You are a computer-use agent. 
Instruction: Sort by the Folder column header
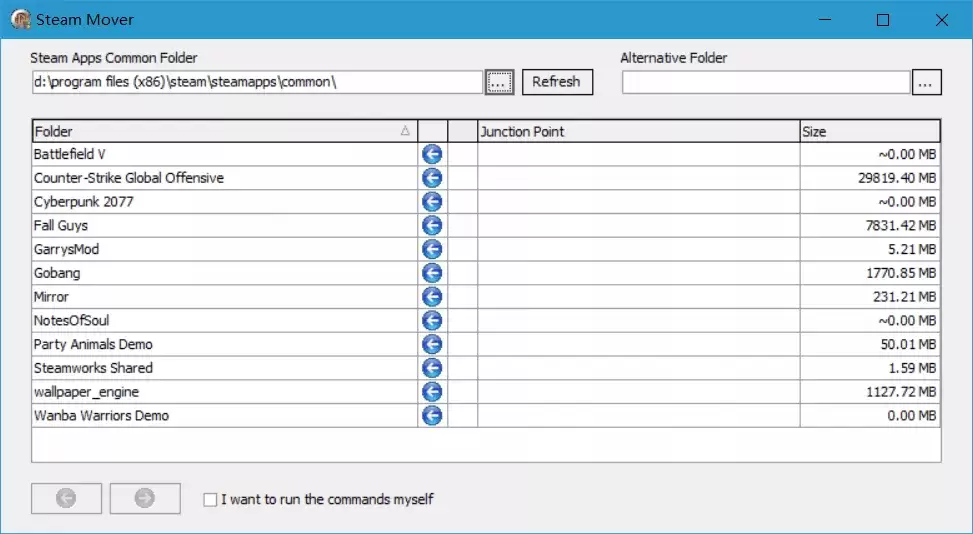[x=225, y=131]
